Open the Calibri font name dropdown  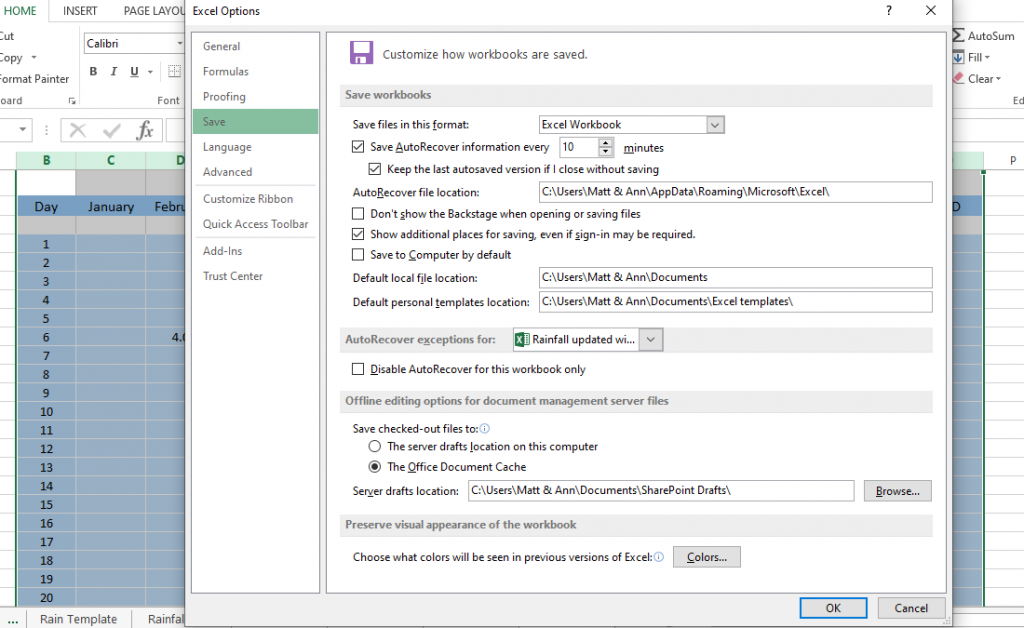180,44
